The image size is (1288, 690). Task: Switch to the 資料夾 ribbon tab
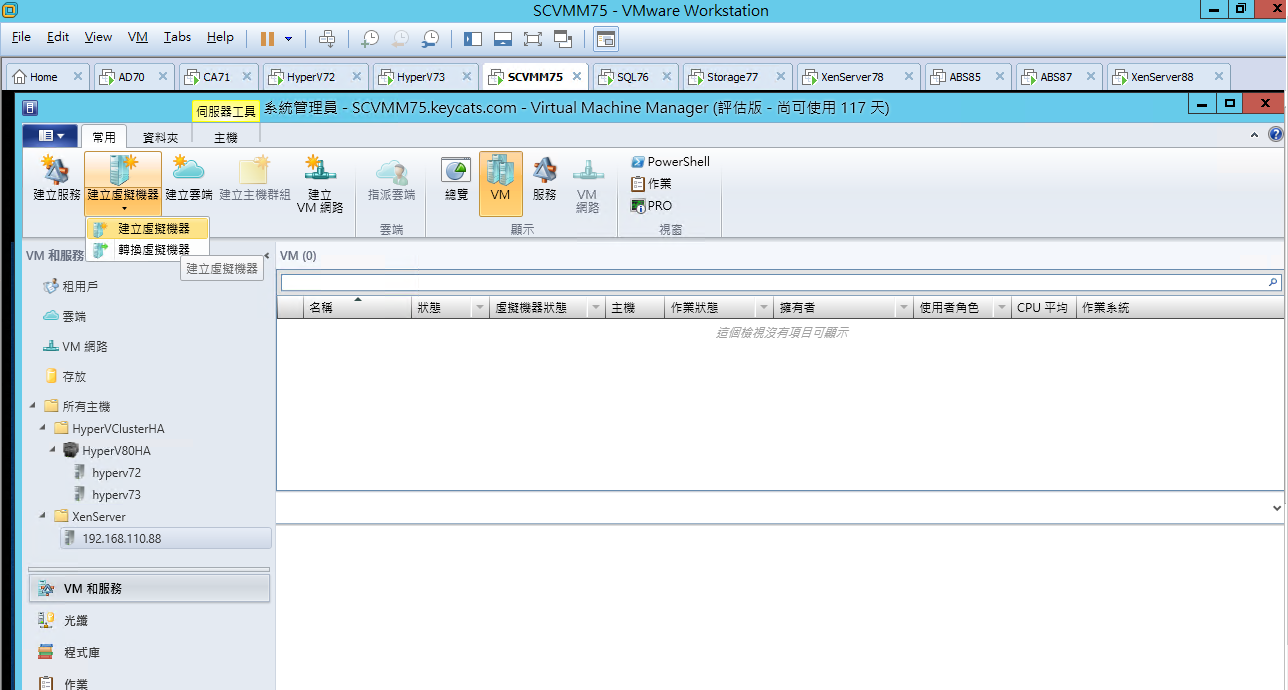(x=160, y=137)
